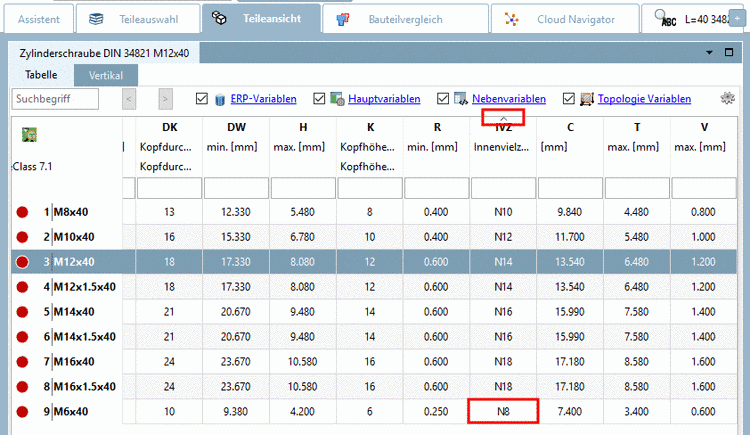Go to next search result arrow
Screen dimensions: 750x435
click(x=165, y=99)
